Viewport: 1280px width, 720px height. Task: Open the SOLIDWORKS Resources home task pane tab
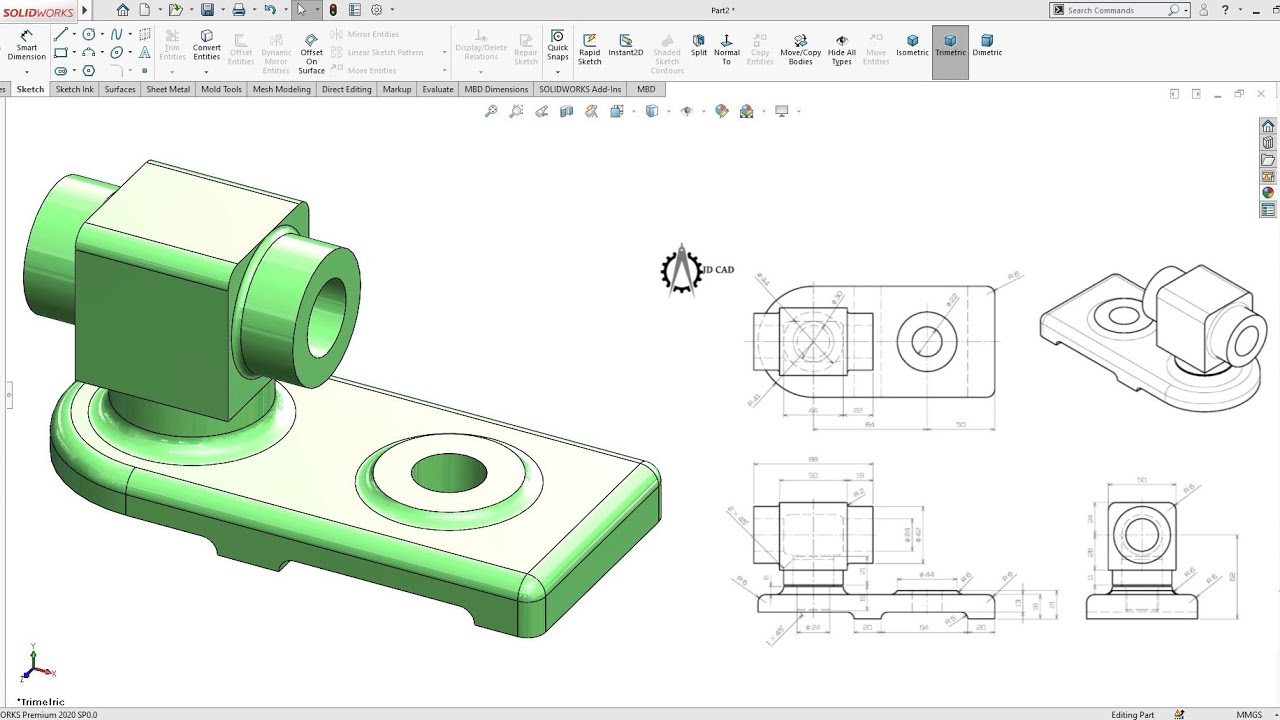click(1268, 126)
